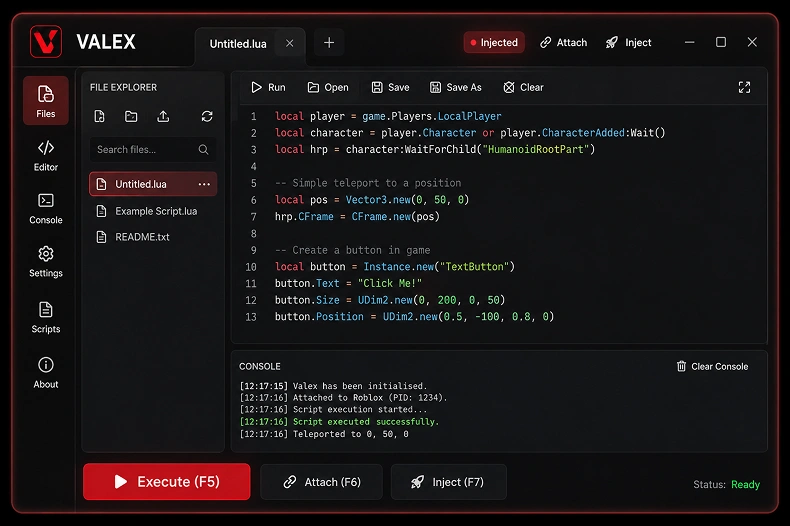Image resolution: width=790 pixels, height=526 pixels.
Task: Click line number 13 in the gutter
Action: tap(251, 317)
